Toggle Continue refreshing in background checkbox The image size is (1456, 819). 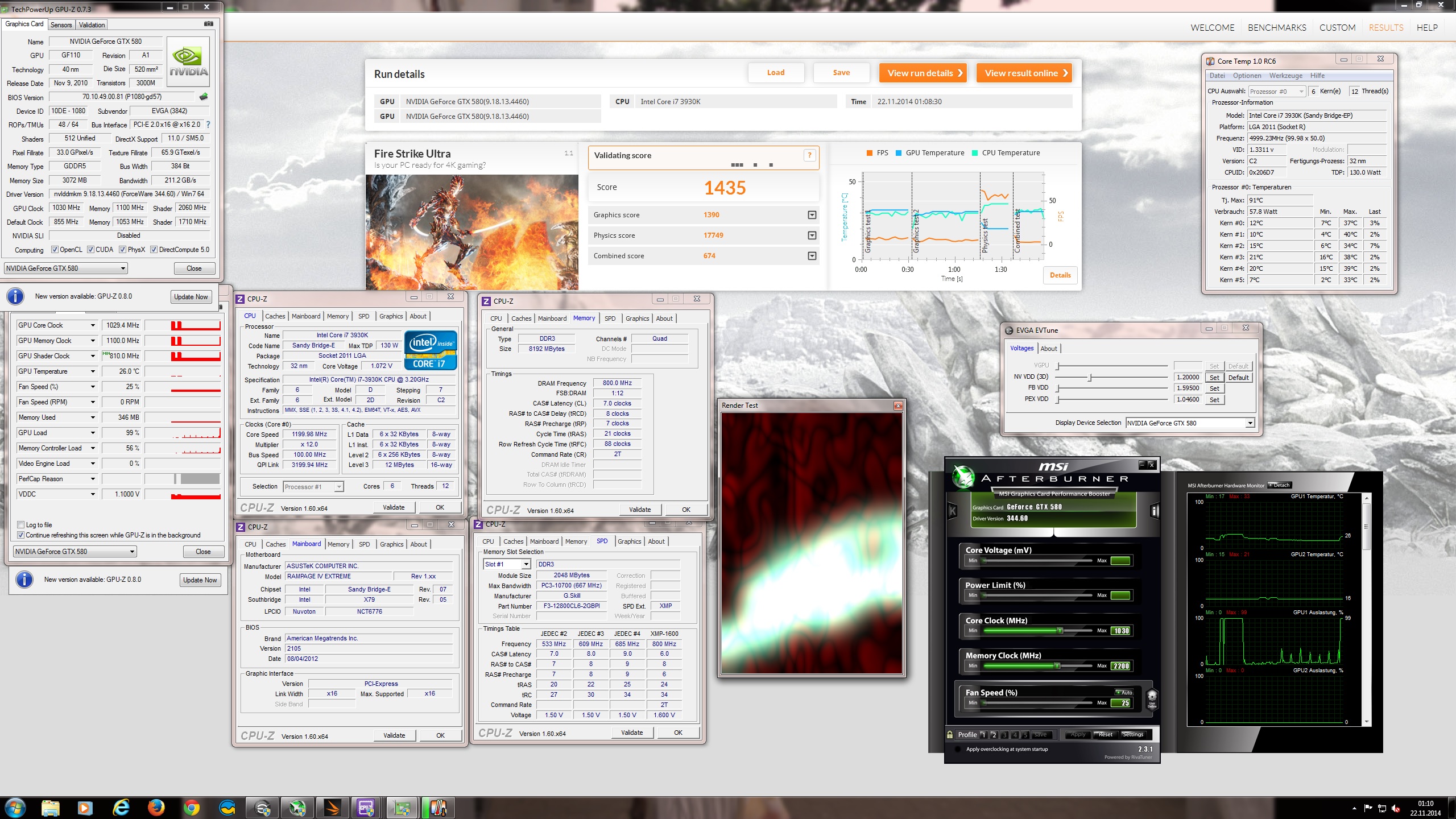(x=21, y=535)
